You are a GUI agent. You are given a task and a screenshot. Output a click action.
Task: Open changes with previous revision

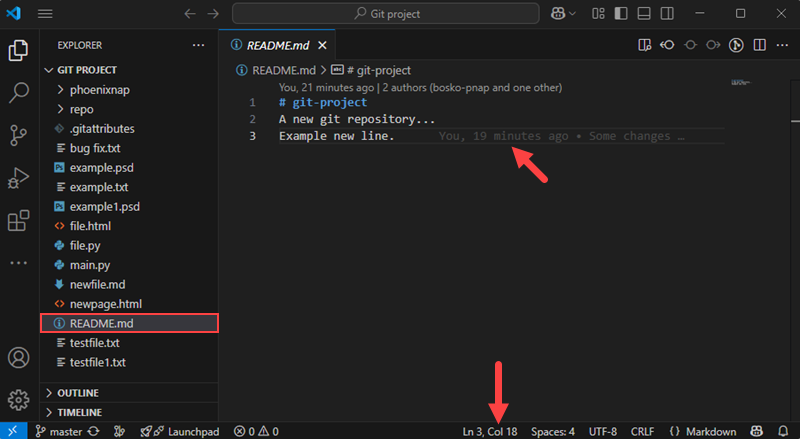[x=667, y=45]
